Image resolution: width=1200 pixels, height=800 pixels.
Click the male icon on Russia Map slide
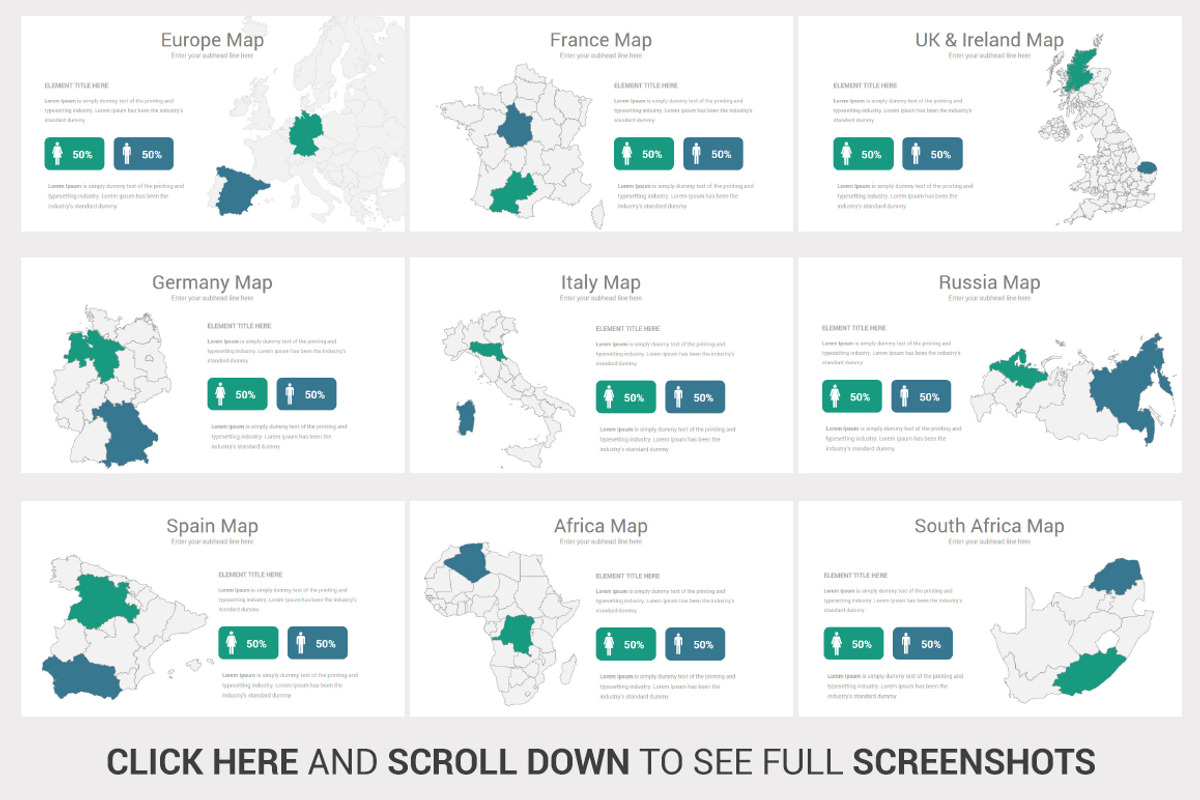click(904, 397)
